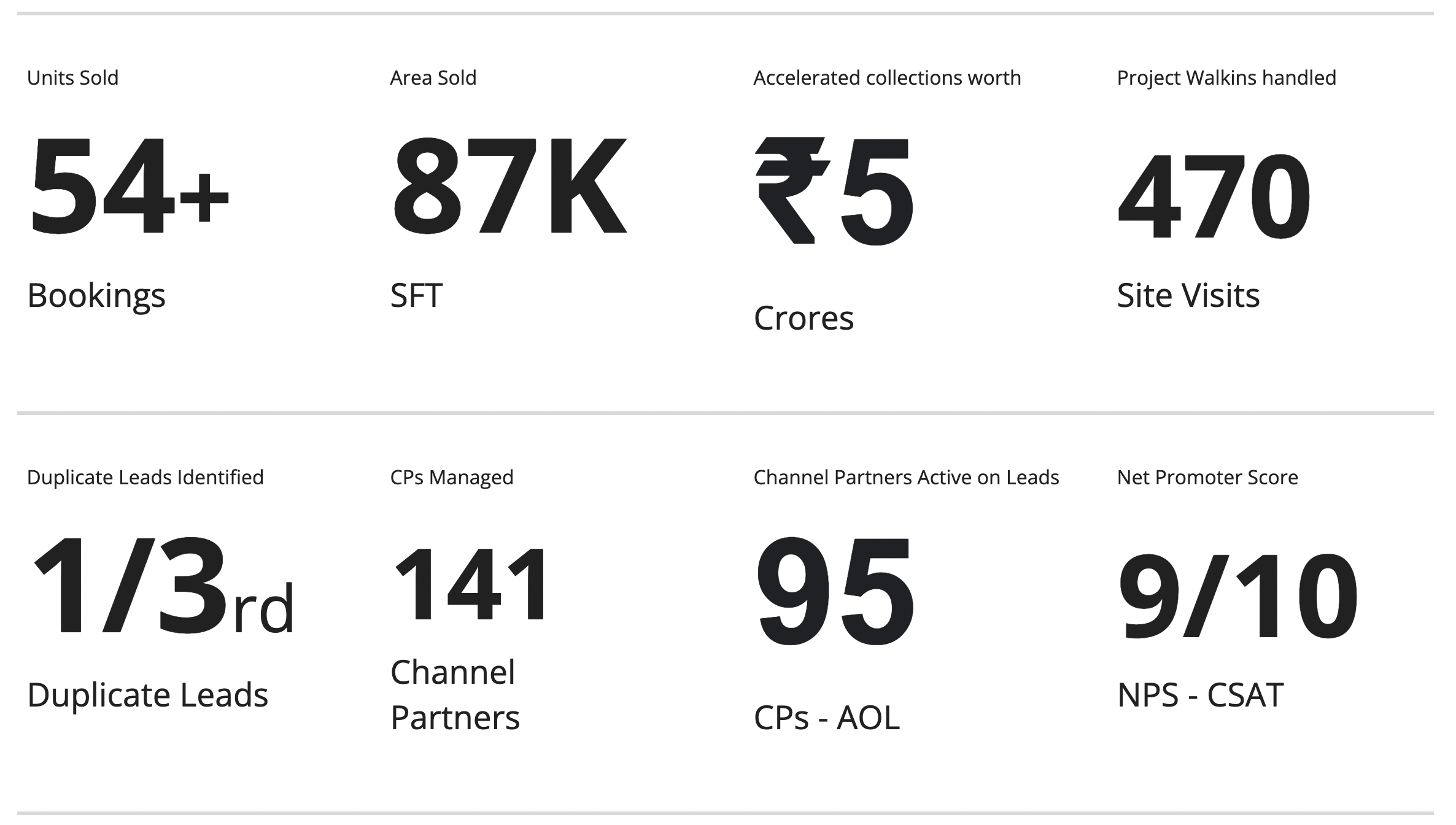Select the 141 statistic
This screenshot has width=1456, height=825.
[471, 584]
